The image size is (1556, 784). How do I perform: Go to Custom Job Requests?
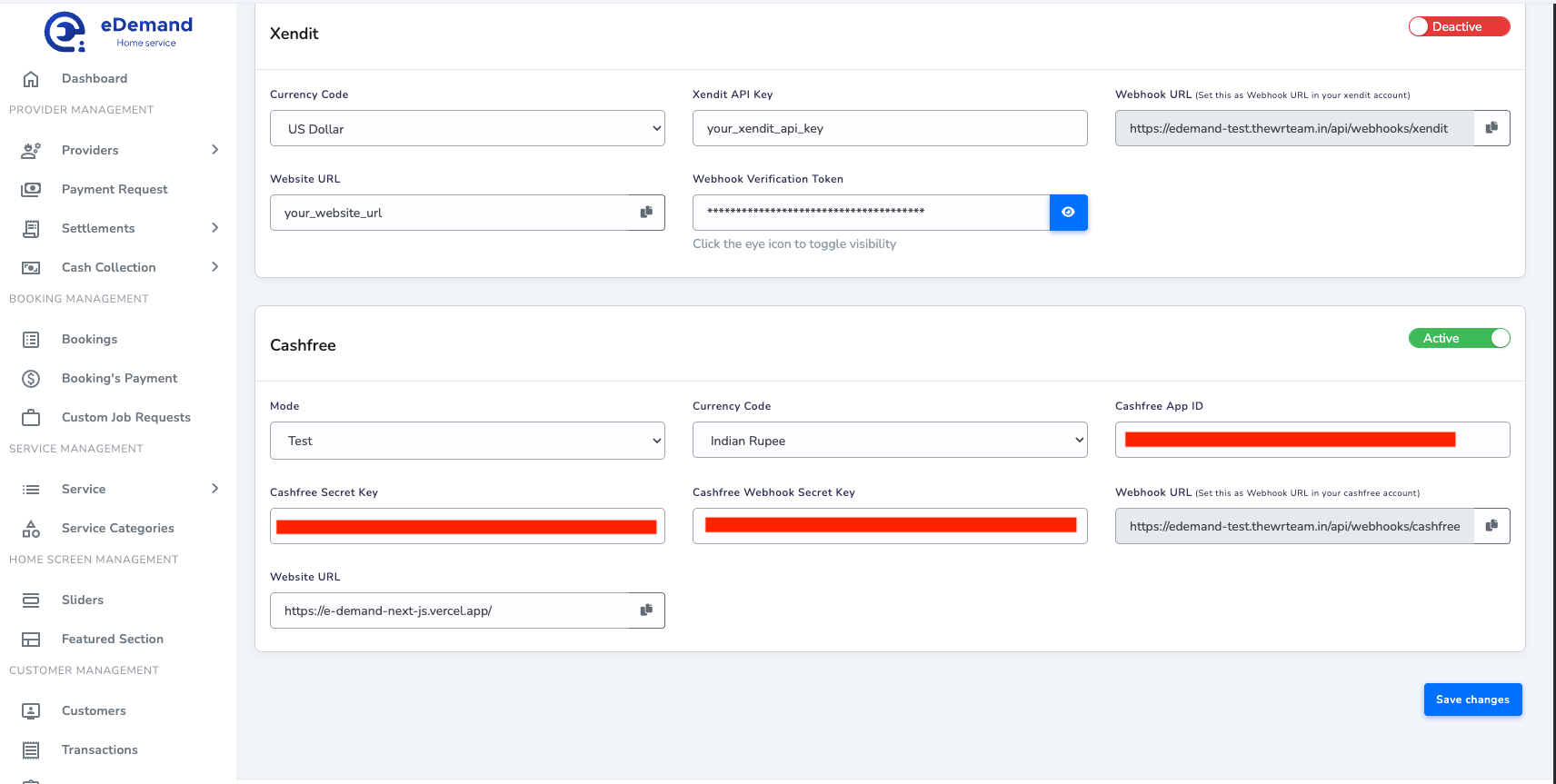click(x=125, y=417)
